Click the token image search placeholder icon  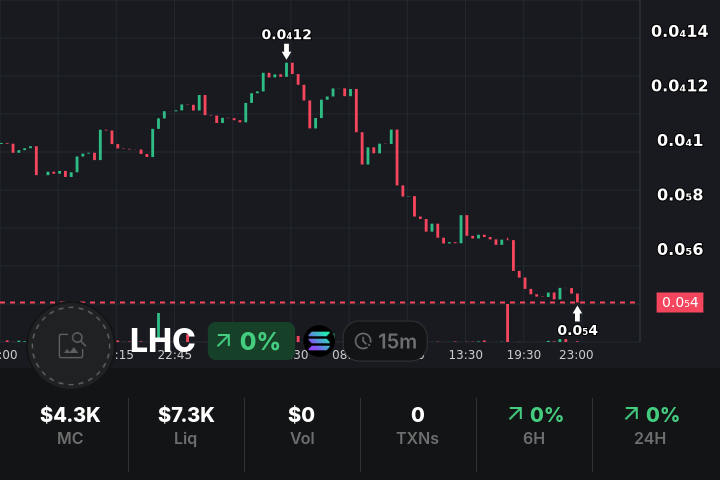click(x=71, y=345)
